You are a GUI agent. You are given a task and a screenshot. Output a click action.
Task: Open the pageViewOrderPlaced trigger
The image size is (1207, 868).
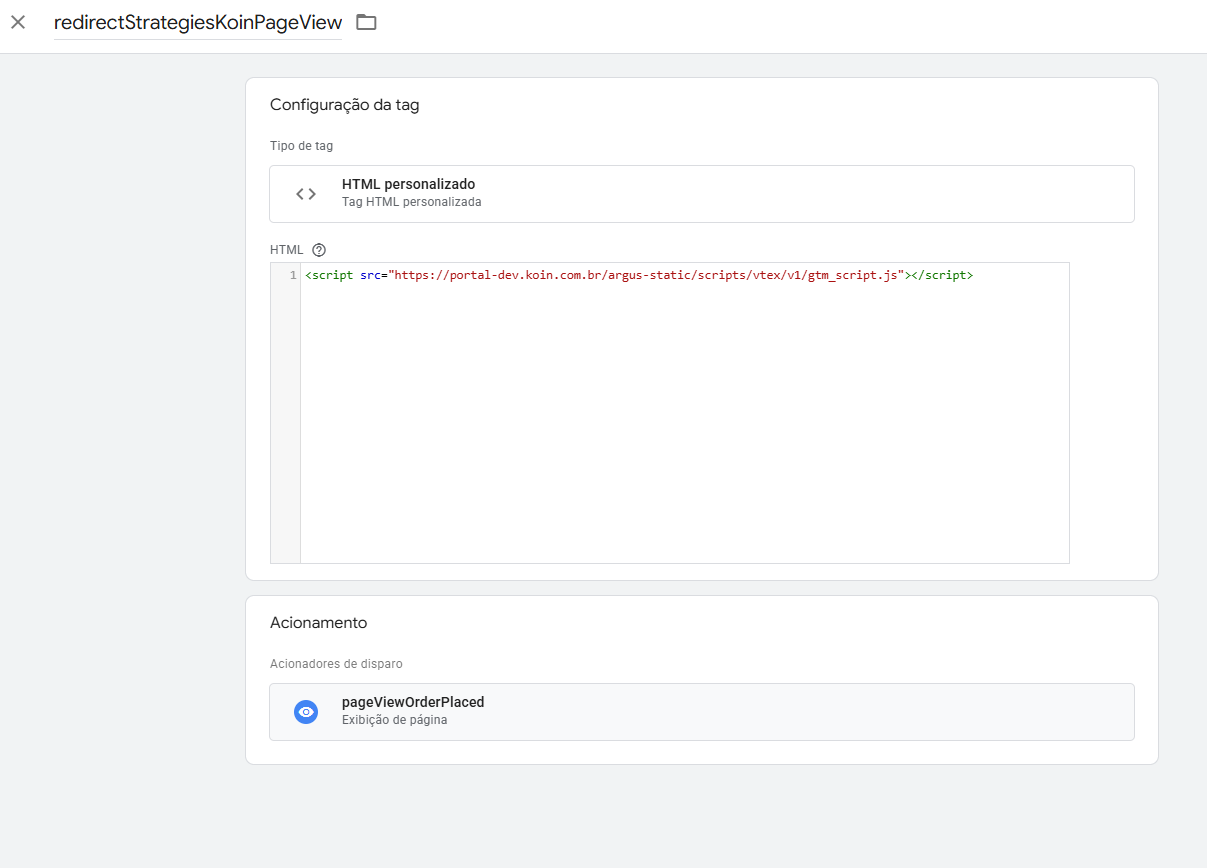point(702,712)
